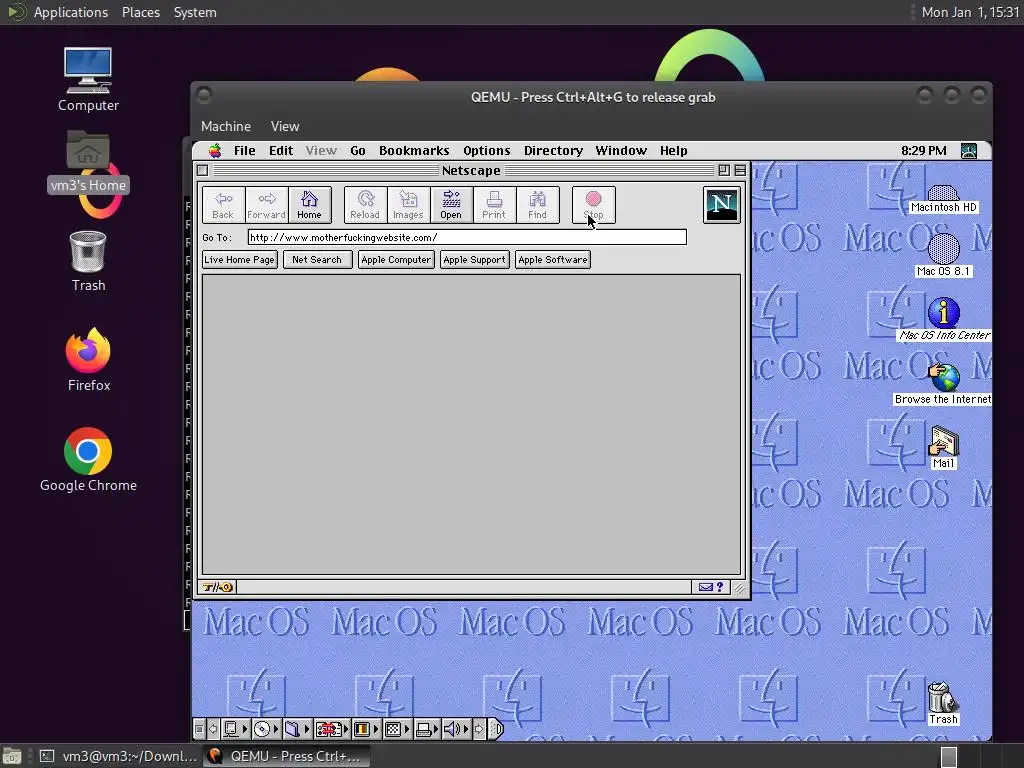The width and height of the screenshot is (1024, 768).
Task: Open Find using binoculars button
Action: (x=537, y=205)
